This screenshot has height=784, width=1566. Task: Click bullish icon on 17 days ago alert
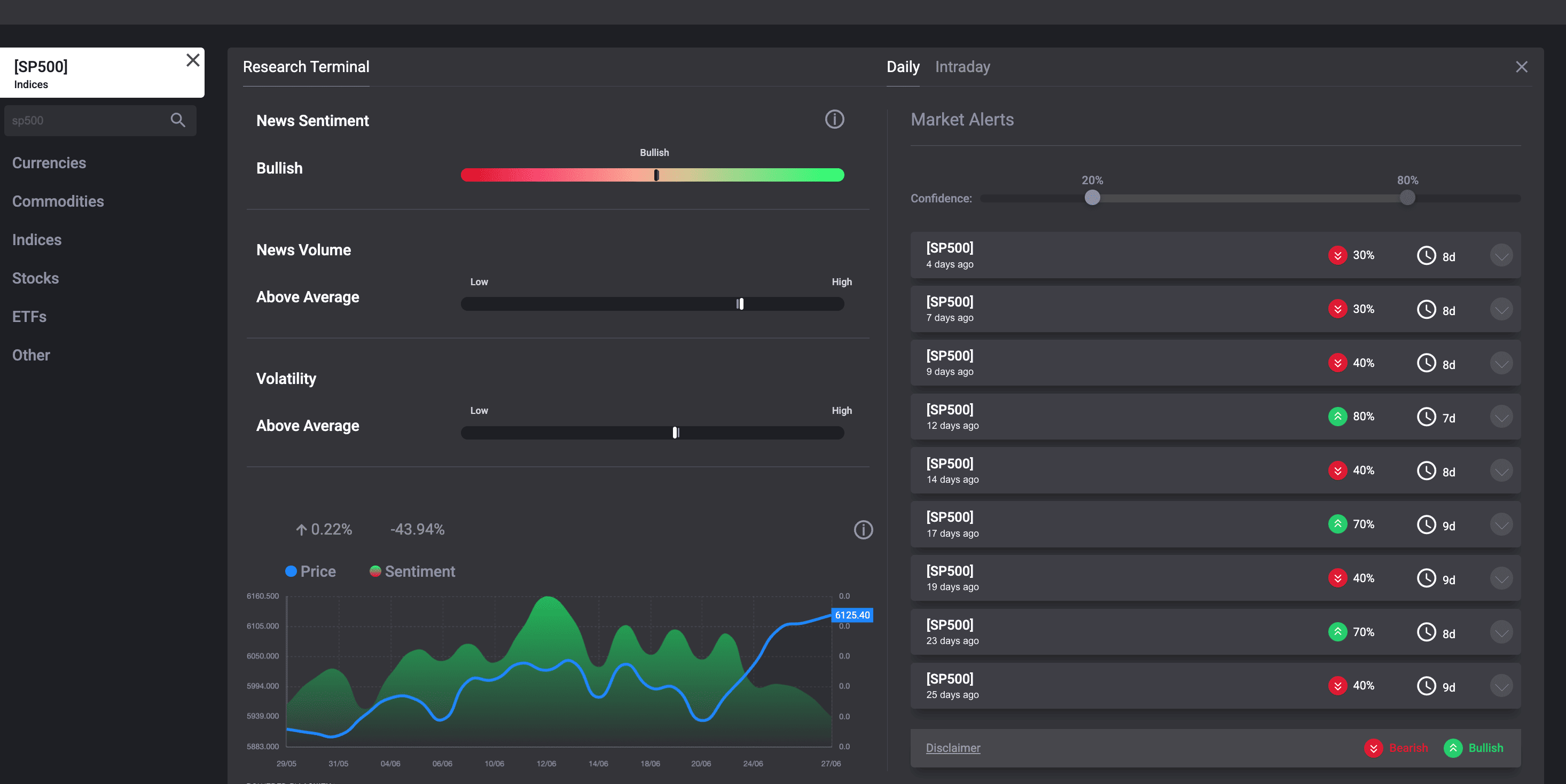click(x=1337, y=524)
